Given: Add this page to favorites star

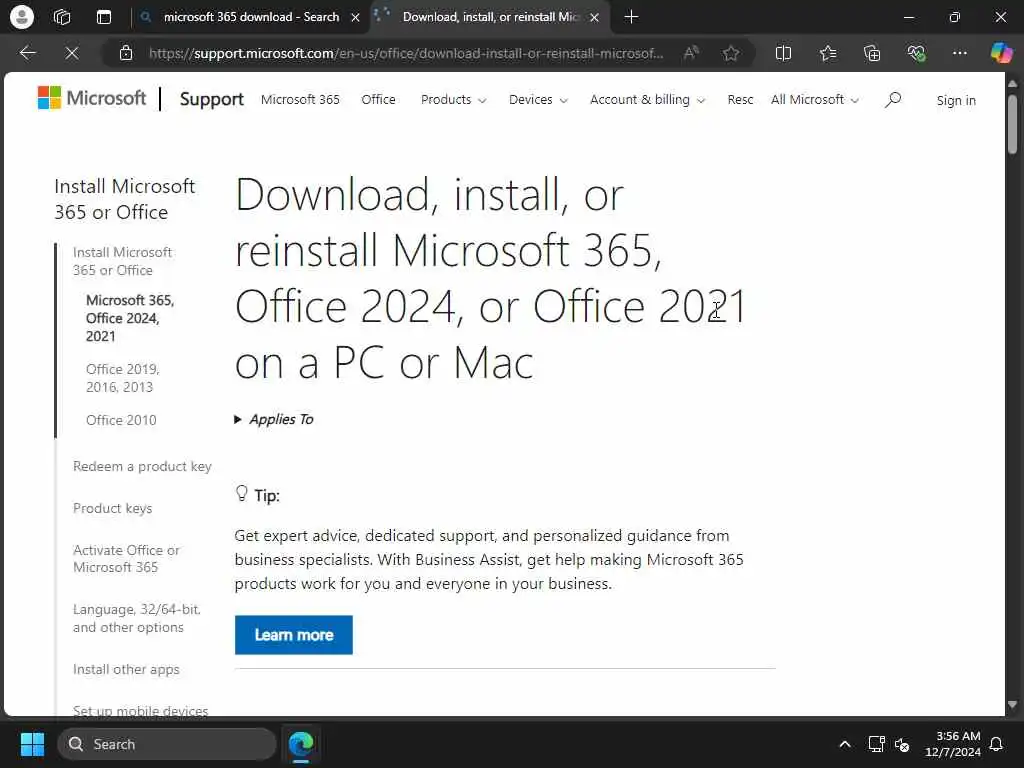Looking at the screenshot, I should (731, 53).
